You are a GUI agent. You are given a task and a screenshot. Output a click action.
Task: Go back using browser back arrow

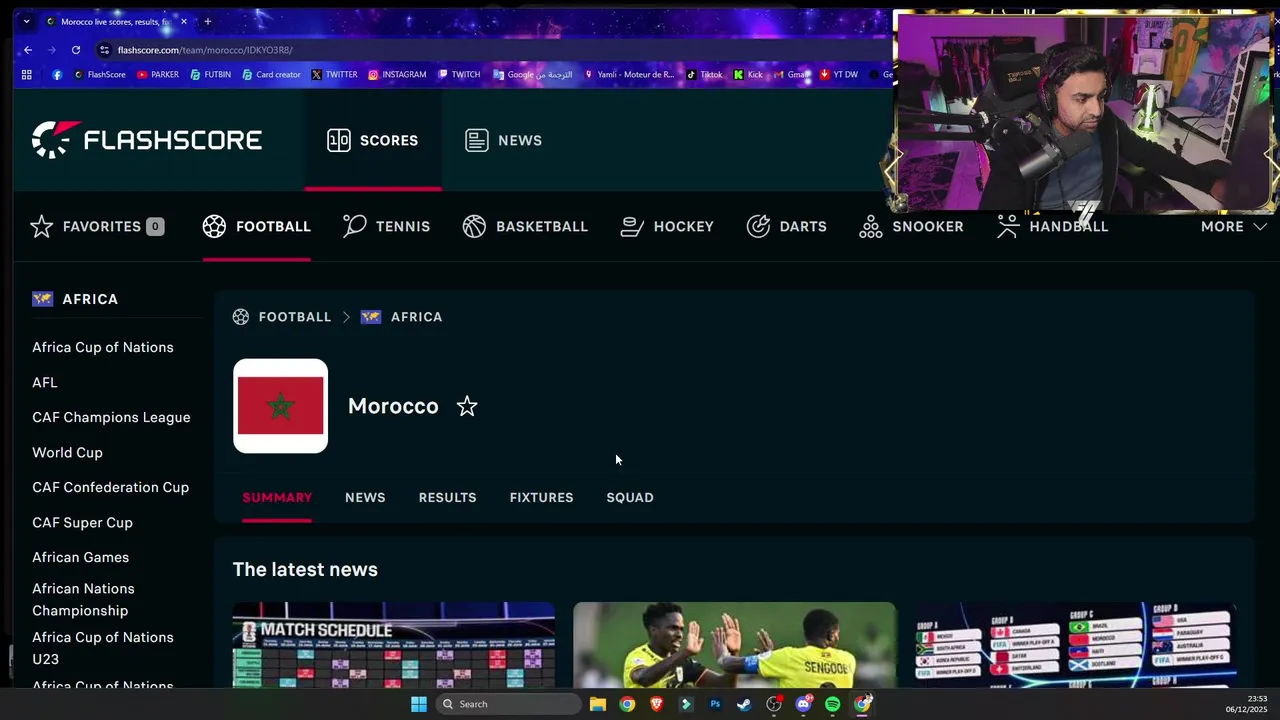[28, 50]
